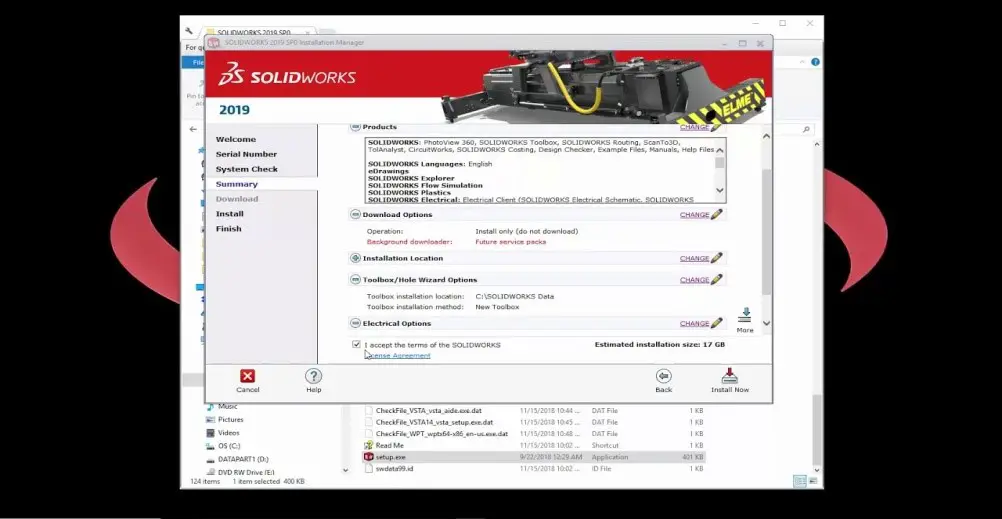Click the SOLIDWORKS logo in the banner
The width and height of the screenshot is (1002, 519).
(287, 74)
